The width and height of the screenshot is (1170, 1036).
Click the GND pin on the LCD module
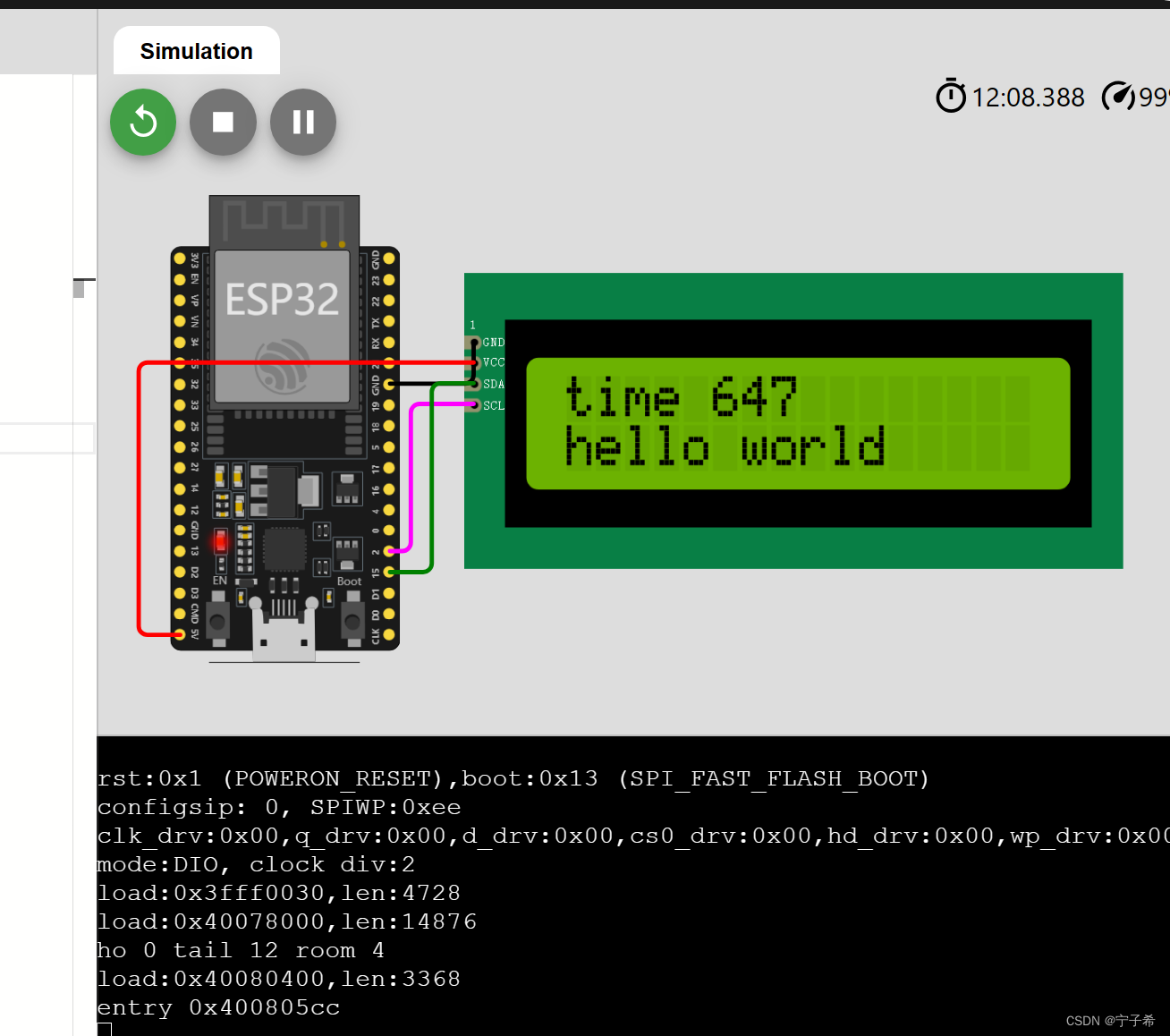(474, 342)
